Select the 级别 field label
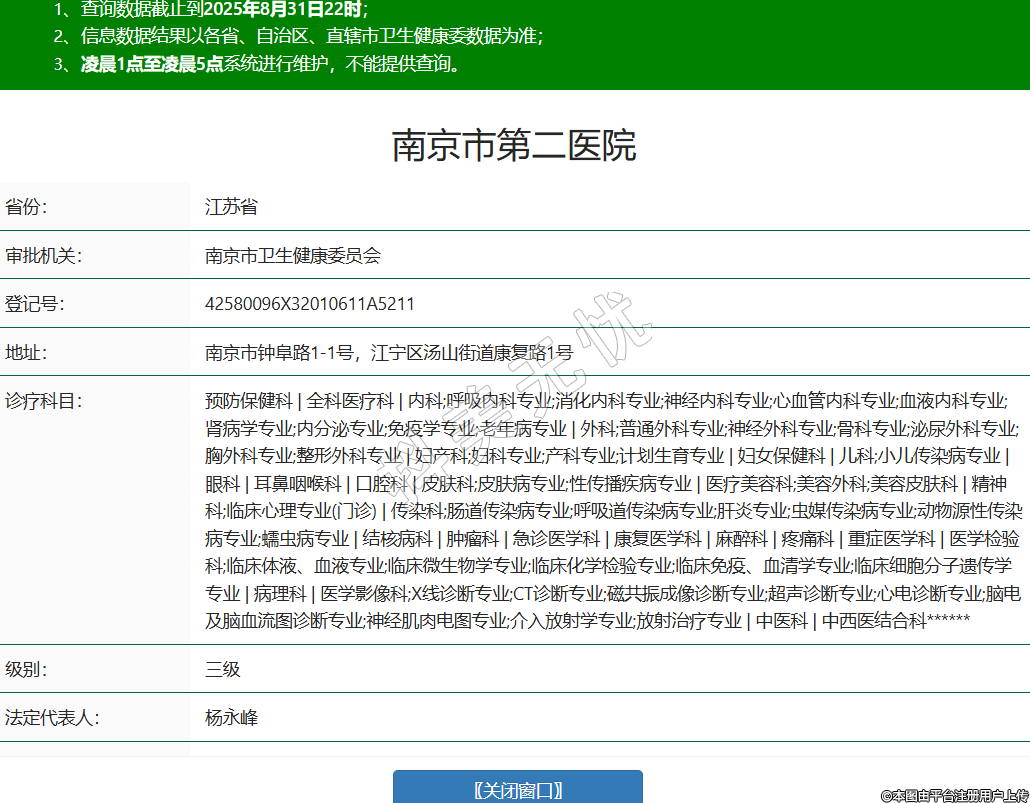Screen dimensions: 1030x803 27,669
